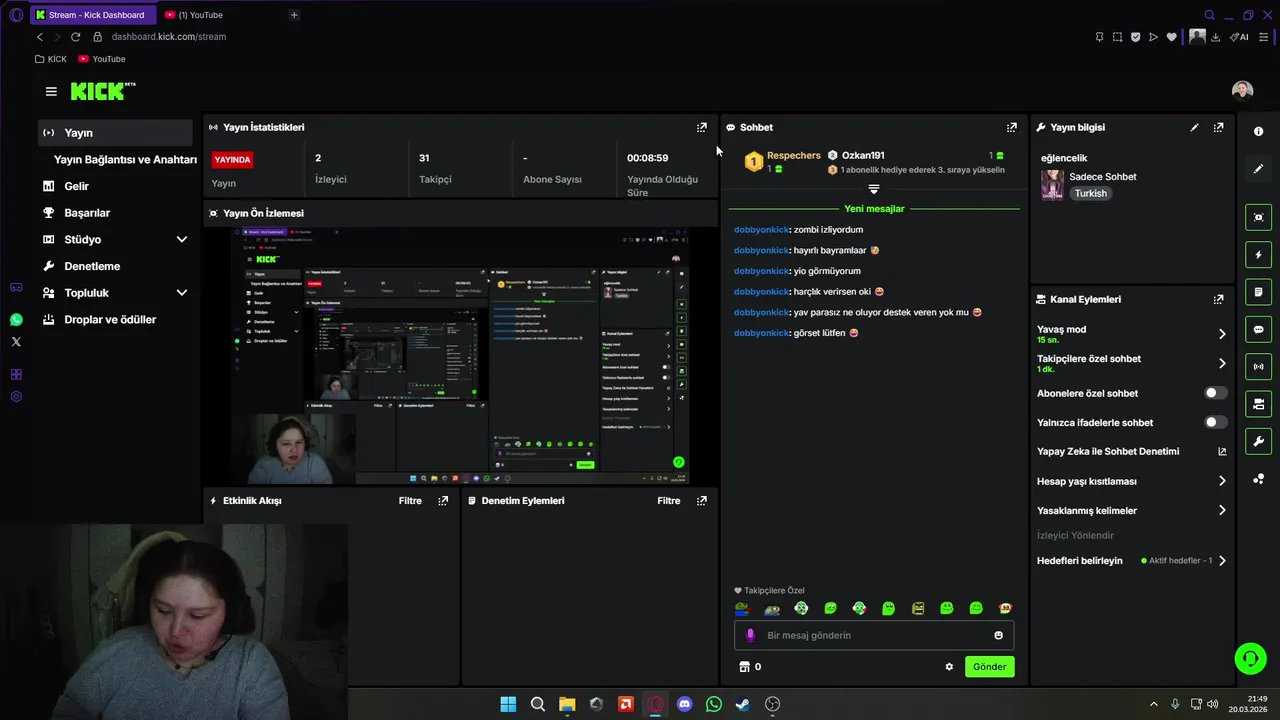Toggle the lightning activity feed icon in the right sidebar
1280x720 pixels.
[x=1258, y=255]
